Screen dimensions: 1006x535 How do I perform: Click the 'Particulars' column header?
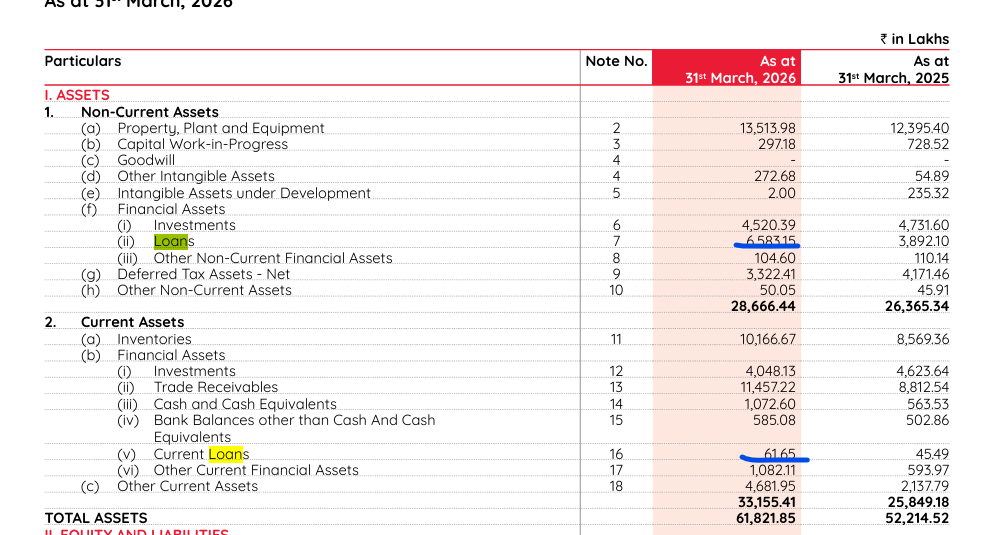point(83,61)
